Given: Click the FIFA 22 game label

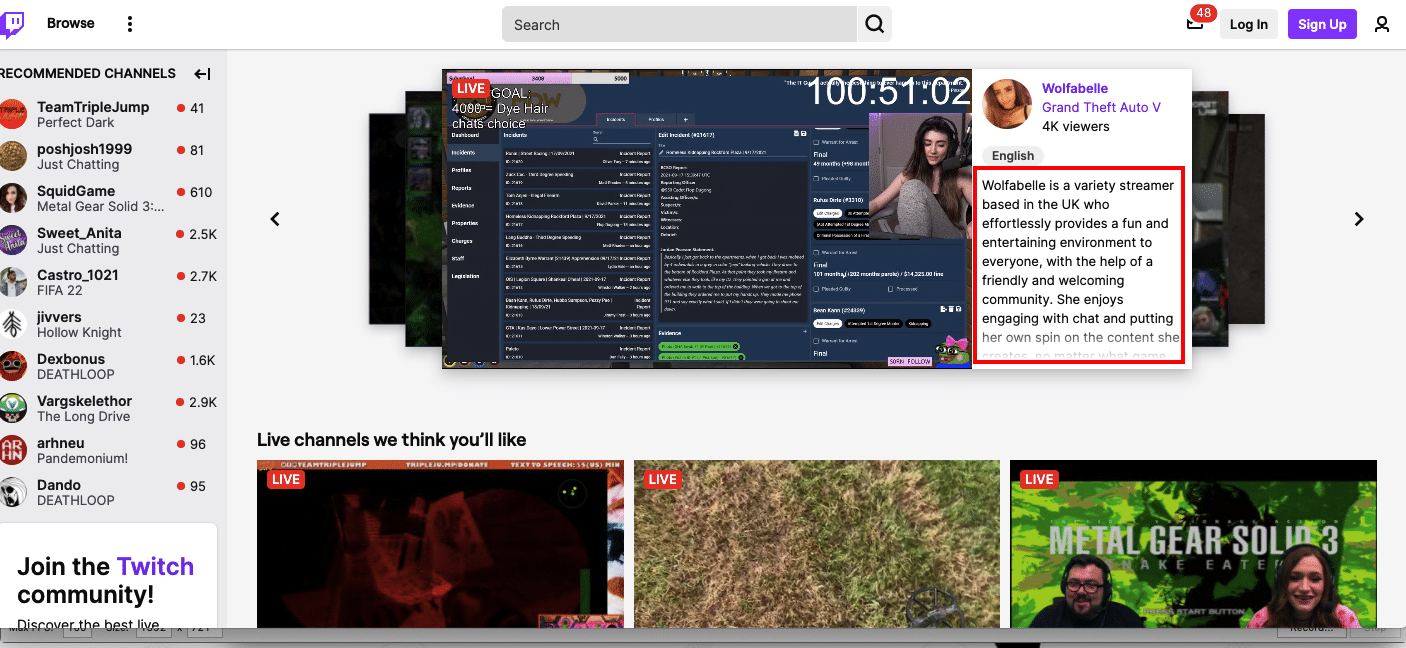Looking at the screenshot, I should [x=62, y=291].
